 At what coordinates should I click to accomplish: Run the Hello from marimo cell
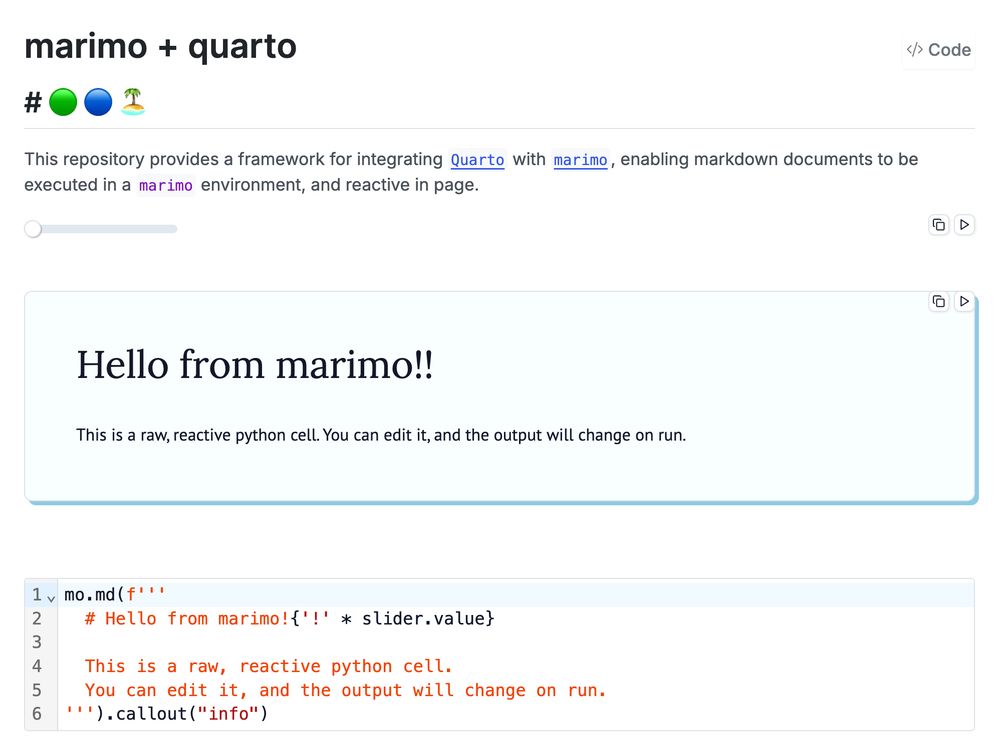964,302
